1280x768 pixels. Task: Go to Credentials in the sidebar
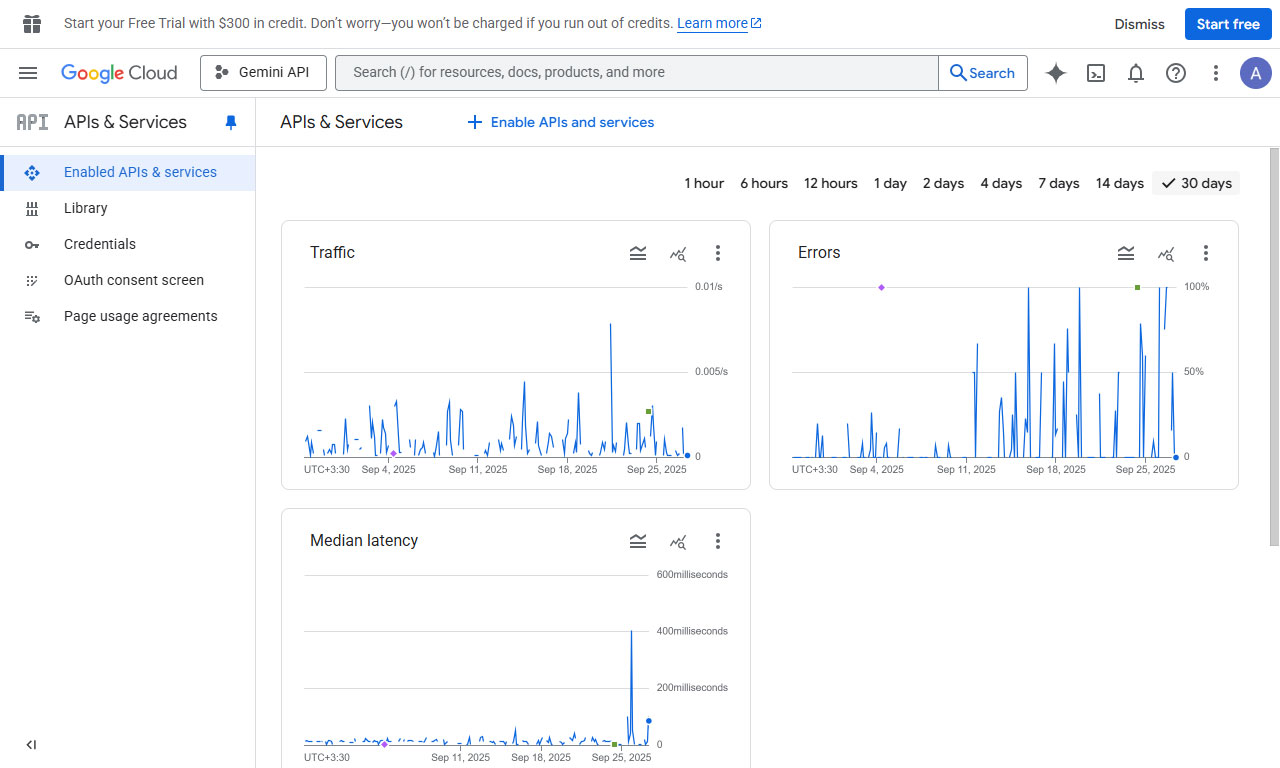100,244
